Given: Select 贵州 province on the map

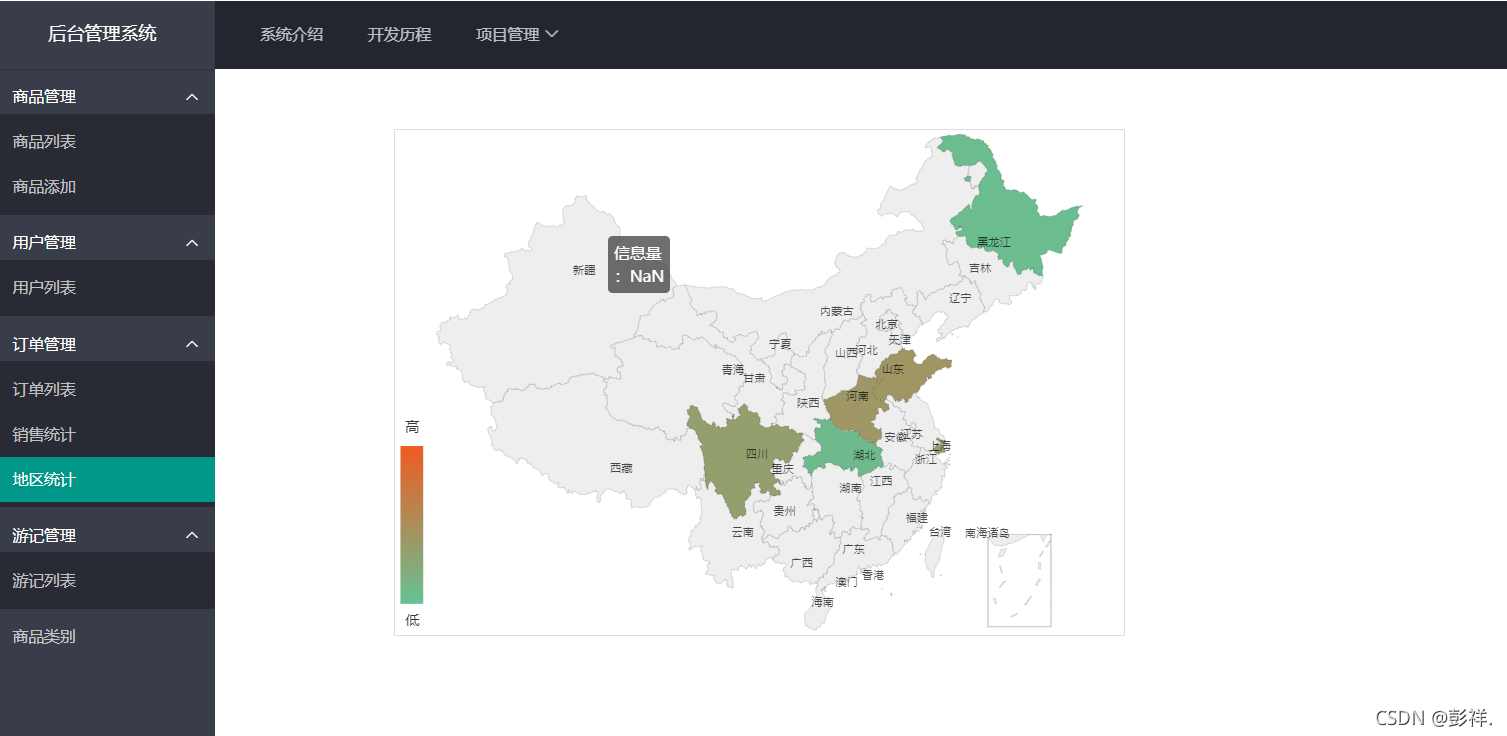Looking at the screenshot, I should click(785, 511).
